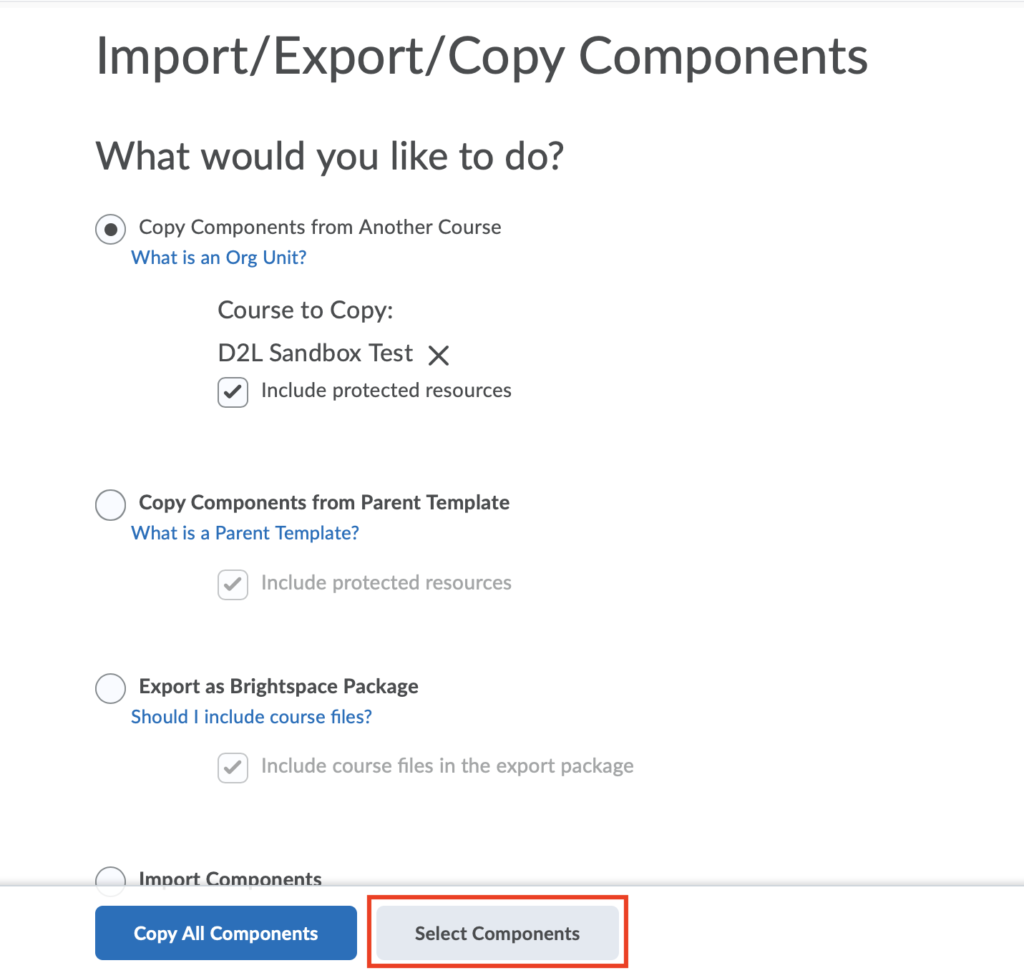Click the Copy Components from Parent Template label text
Image resolution: width=1024 pixels, height=973 pixels.
coord(324,502)
